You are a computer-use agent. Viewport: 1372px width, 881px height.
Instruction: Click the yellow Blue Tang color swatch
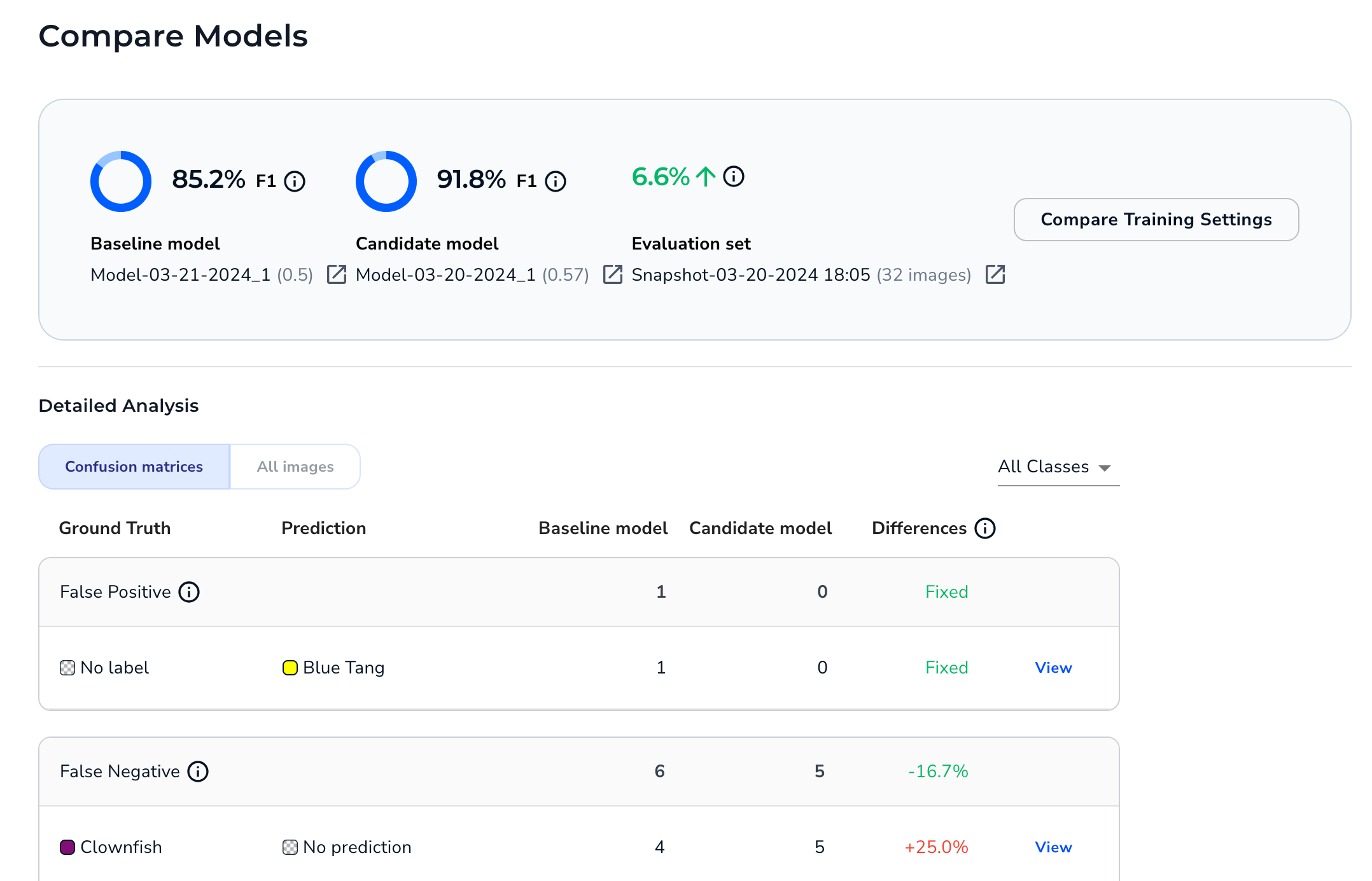click(x=290, y=668)
